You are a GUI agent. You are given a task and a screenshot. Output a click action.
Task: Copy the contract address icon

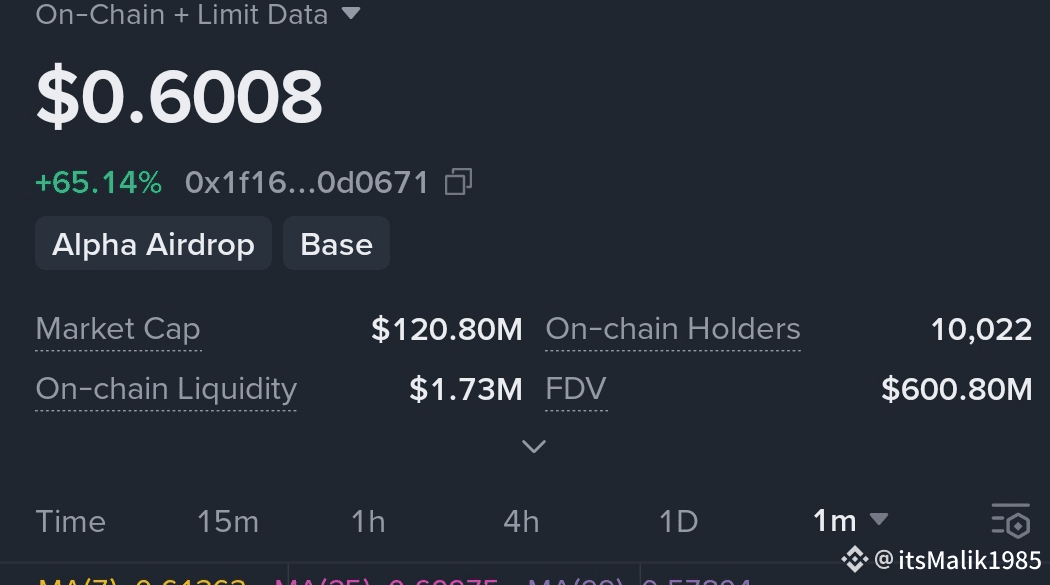(459, 182)
